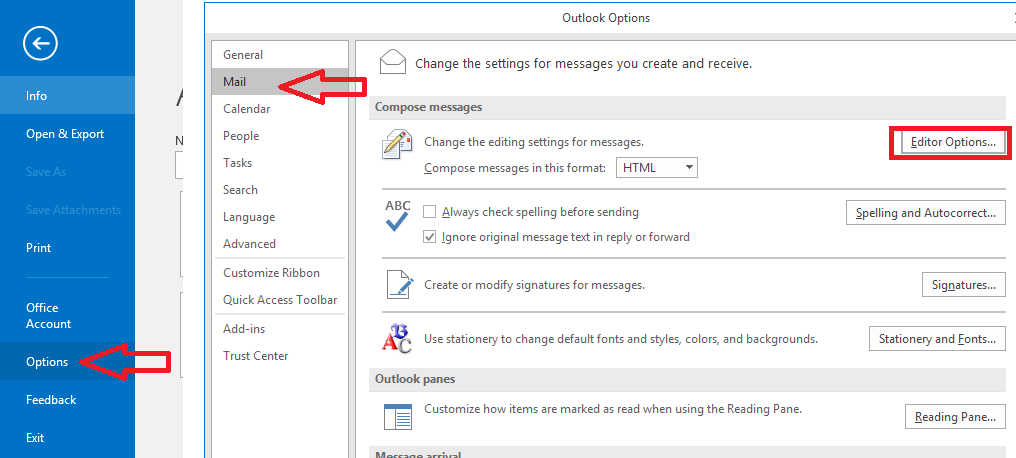1016x458 pixels.
Task: Open Quick Access Toolbar options category
Action: click(x=280, y=300)
